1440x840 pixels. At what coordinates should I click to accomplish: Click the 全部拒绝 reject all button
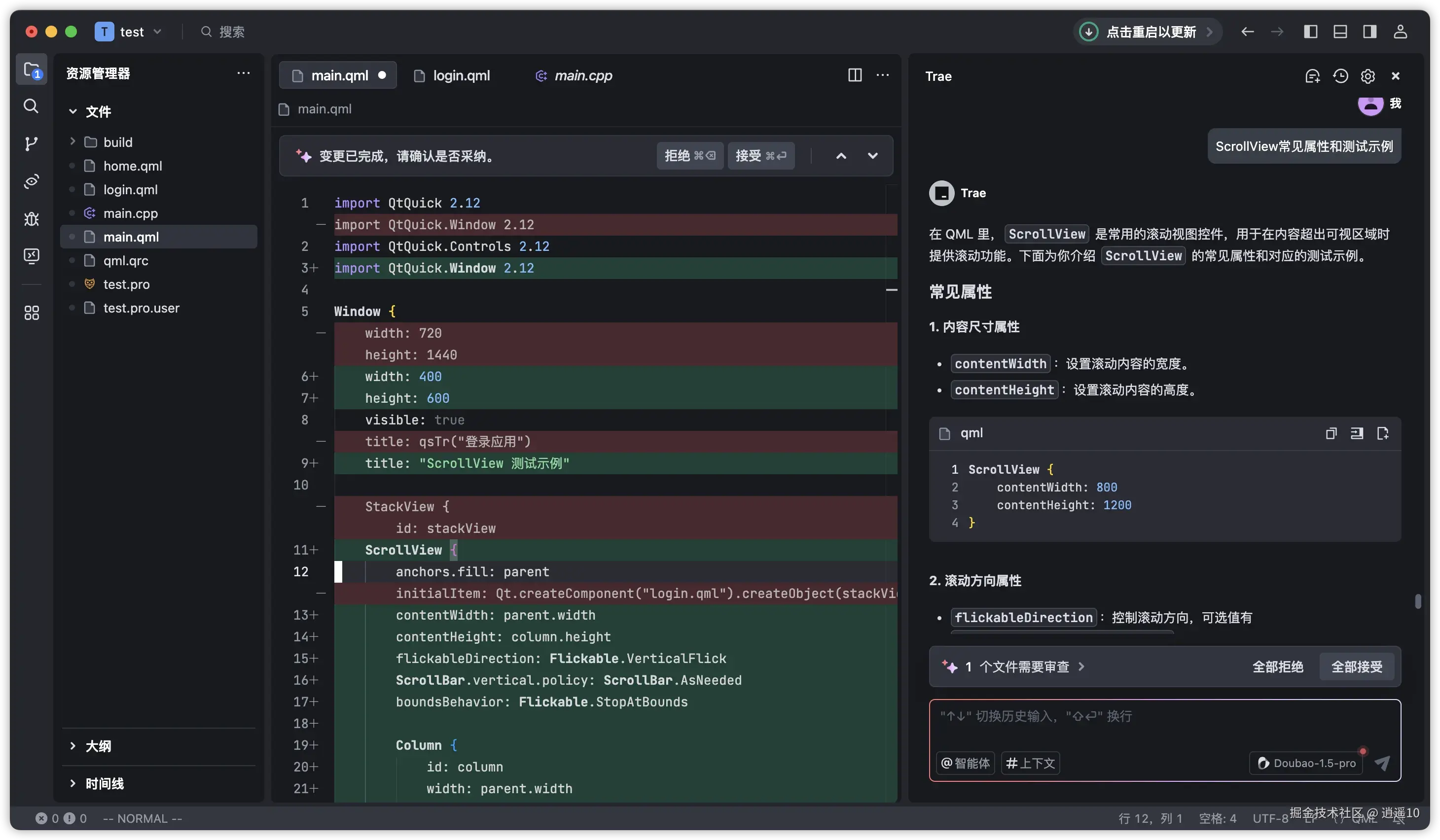[x=1277, y=666]
